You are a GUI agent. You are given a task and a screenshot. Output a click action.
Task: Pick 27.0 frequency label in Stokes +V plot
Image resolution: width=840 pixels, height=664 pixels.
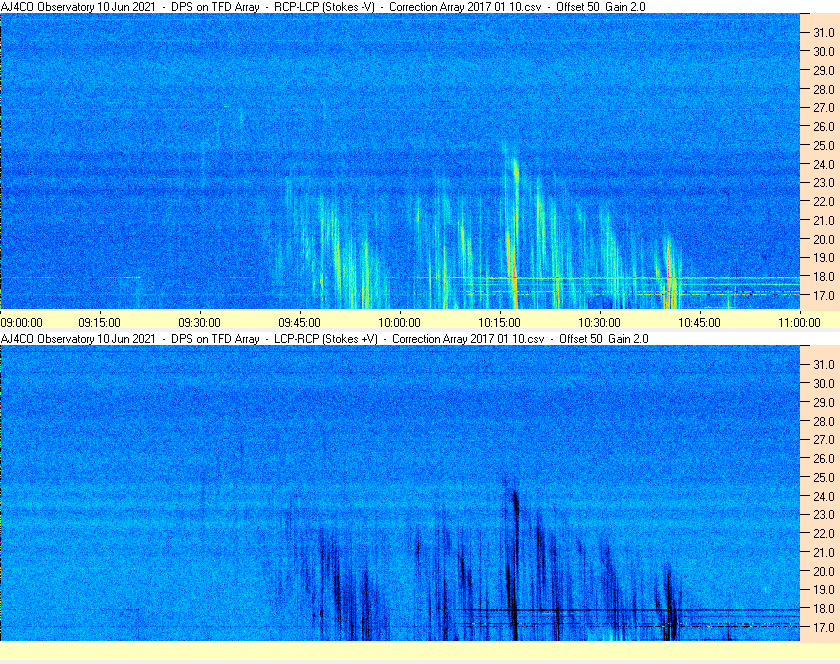coord(824,439)
